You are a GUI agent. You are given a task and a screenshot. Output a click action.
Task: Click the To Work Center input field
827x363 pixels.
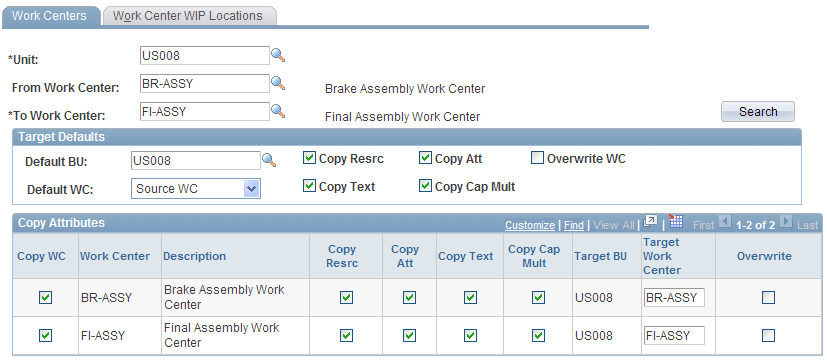click(x=205, y=111)
